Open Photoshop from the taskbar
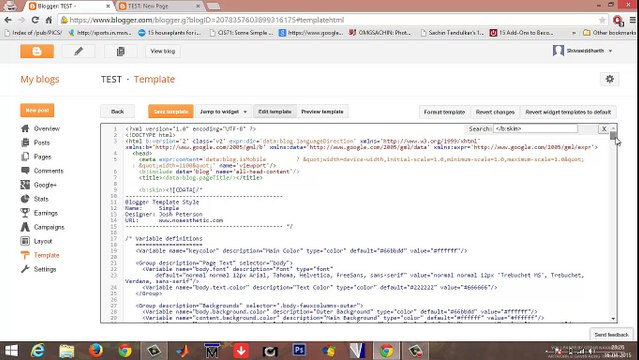Image resolution: width=639 pixels, height=360 pixels. (x=299, y=351)
